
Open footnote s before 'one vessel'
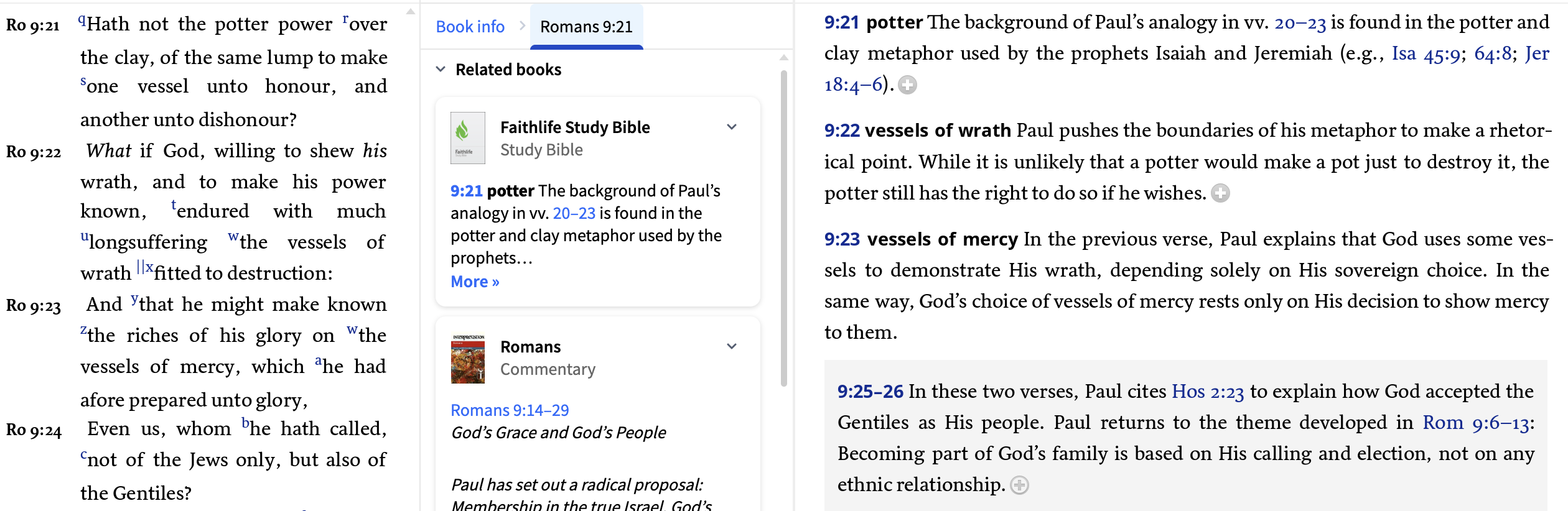83,82
